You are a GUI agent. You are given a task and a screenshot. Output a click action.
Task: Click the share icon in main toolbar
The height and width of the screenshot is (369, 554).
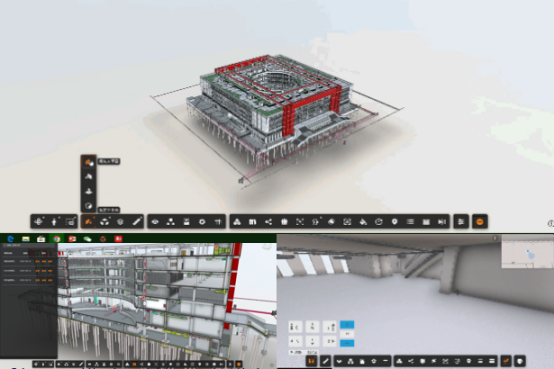coord(269,222)
